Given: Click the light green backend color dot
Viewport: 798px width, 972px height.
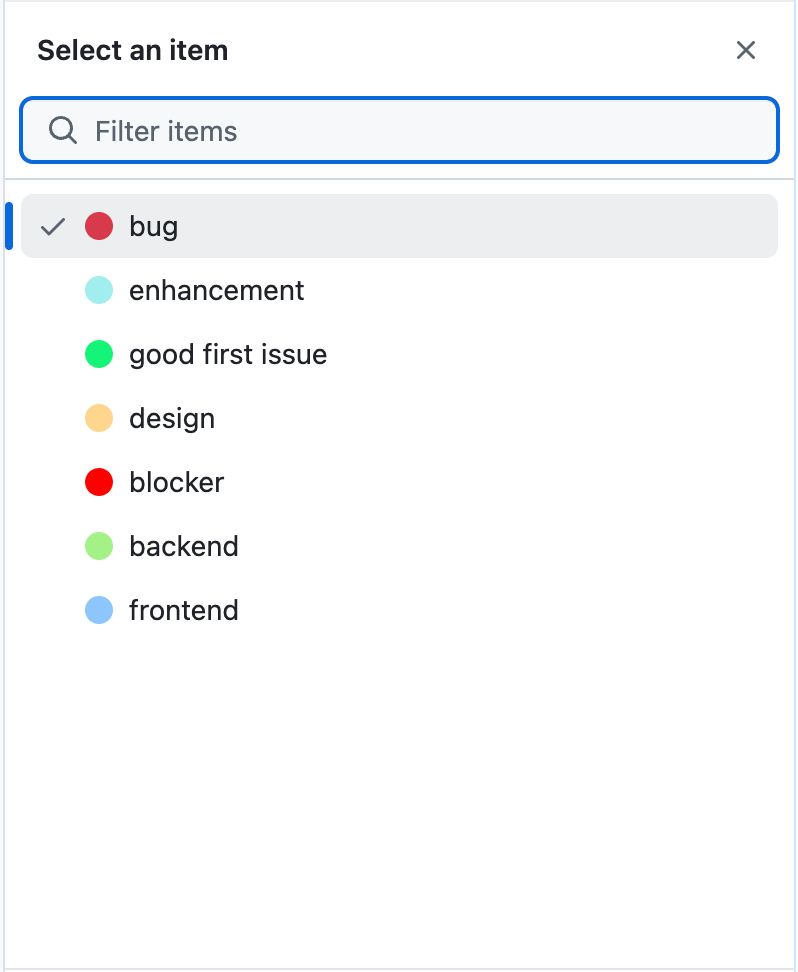Looking at the screenshot, I should point(99,546).
